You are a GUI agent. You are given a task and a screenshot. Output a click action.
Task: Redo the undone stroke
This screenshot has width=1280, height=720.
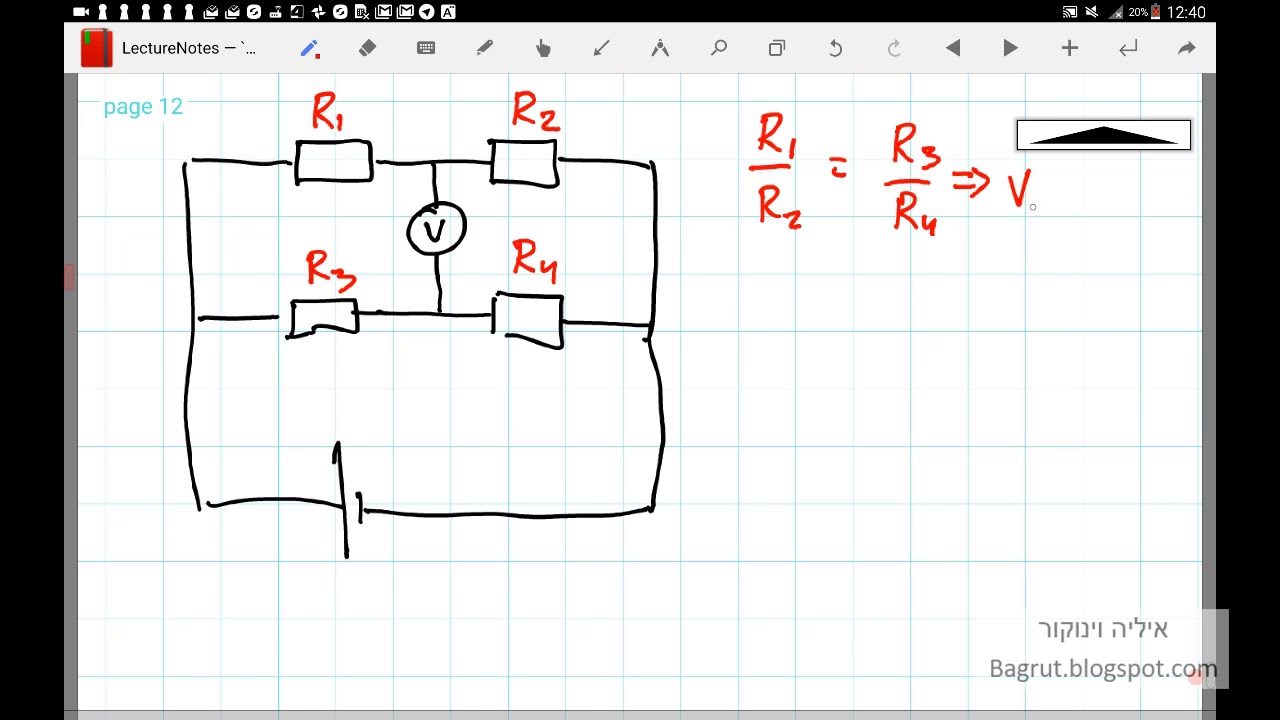pos(894,48)
